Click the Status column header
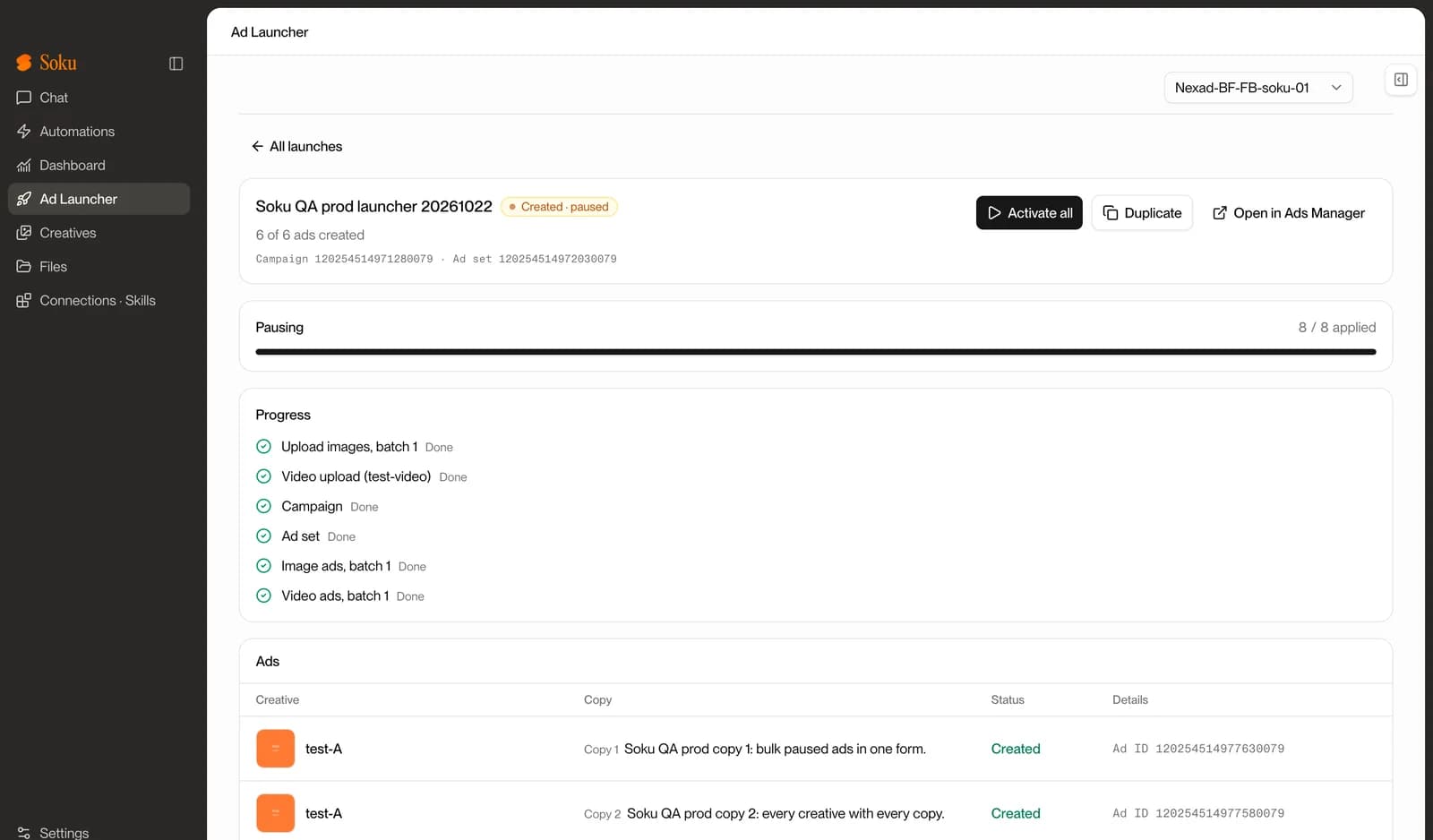This screenshot has width=1433, height=840. (1008, 700)
